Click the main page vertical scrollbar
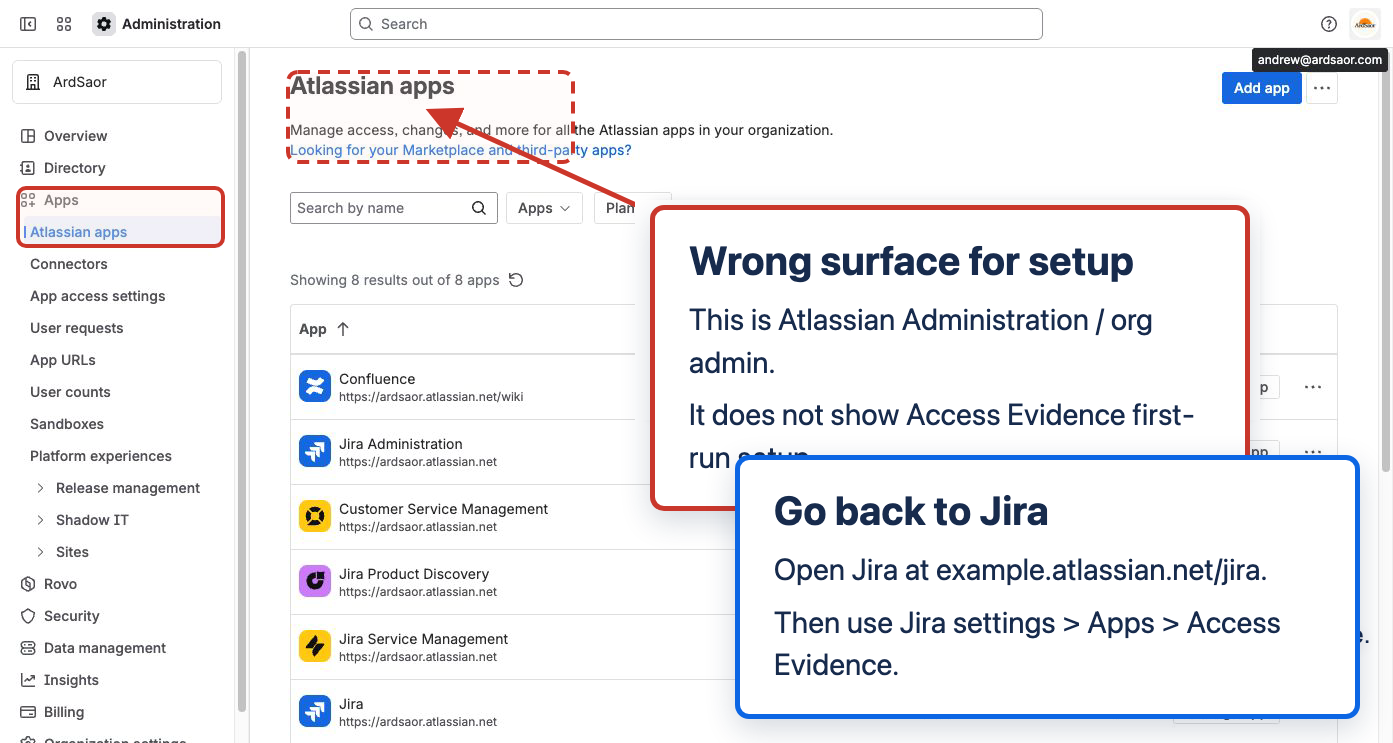Image resolution: width=1393 pixels, height=743 pixels. 1386,260
